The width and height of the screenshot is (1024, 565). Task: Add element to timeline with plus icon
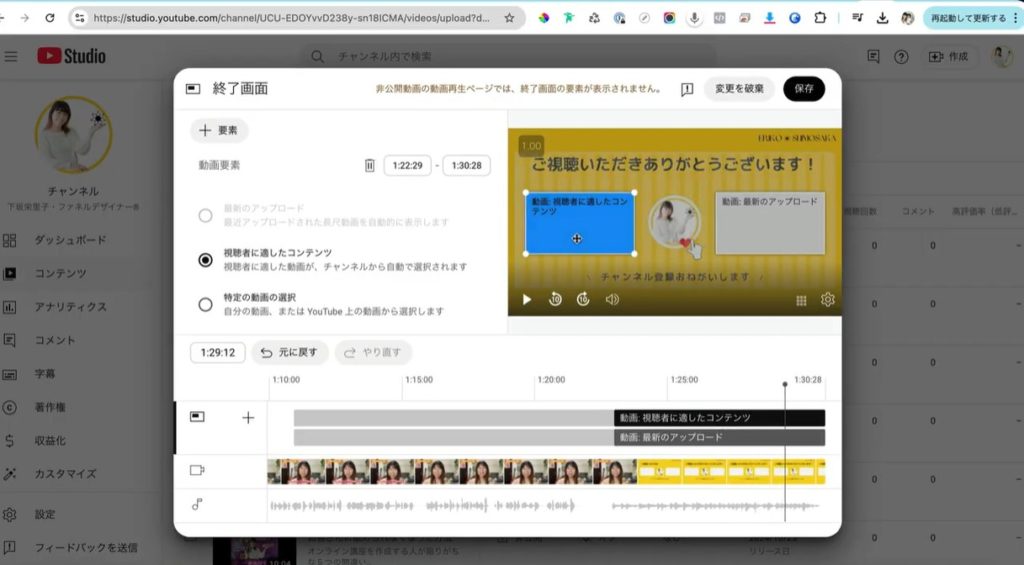(248, 418)
